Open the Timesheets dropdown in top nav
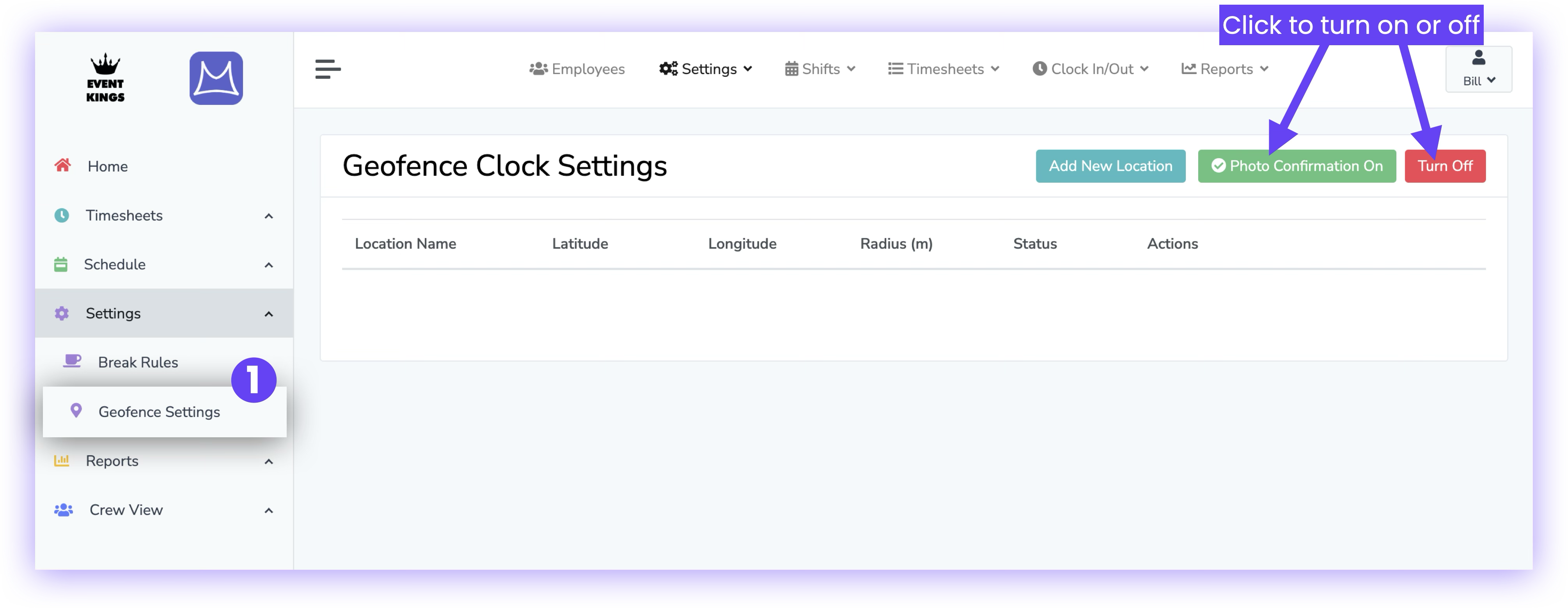The height and width of the screenshot is (608, 1568). click(x=944, y=69)
